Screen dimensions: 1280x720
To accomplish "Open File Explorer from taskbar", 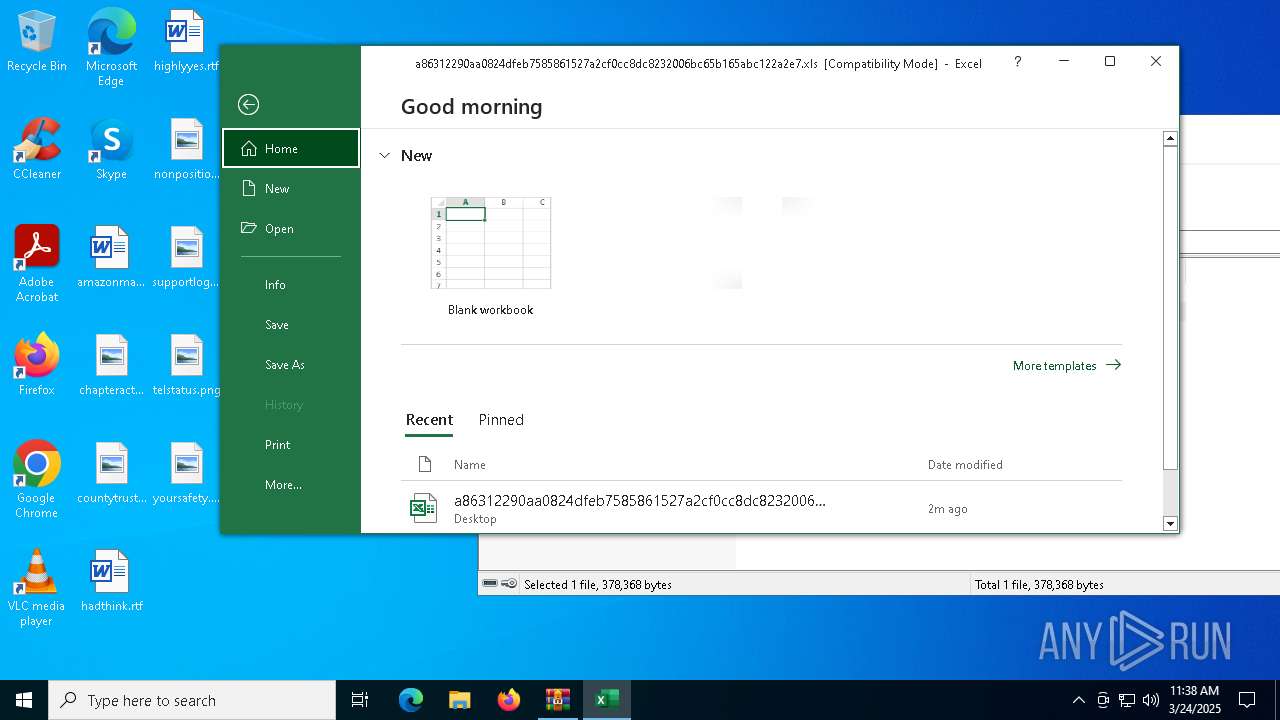I will 459,700.
